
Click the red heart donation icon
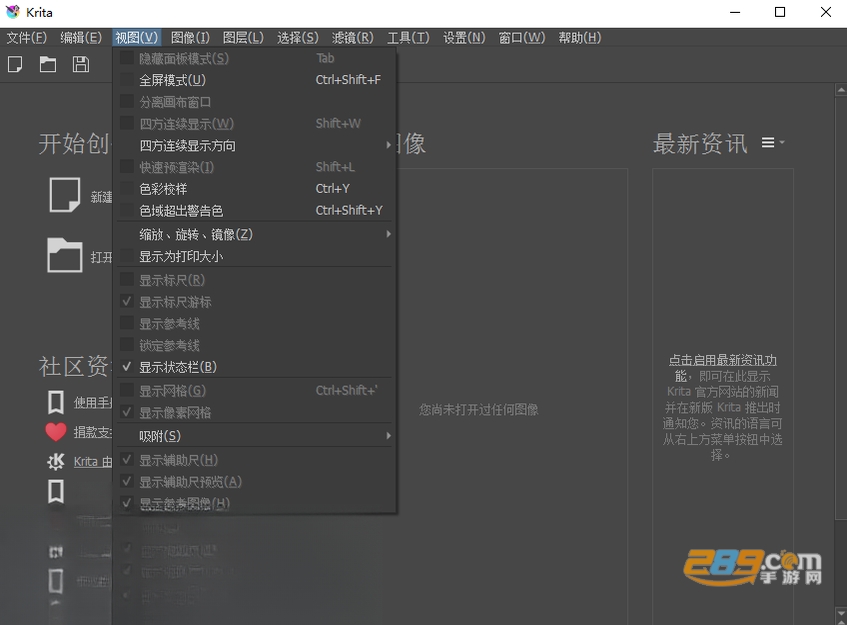(56, 432)
